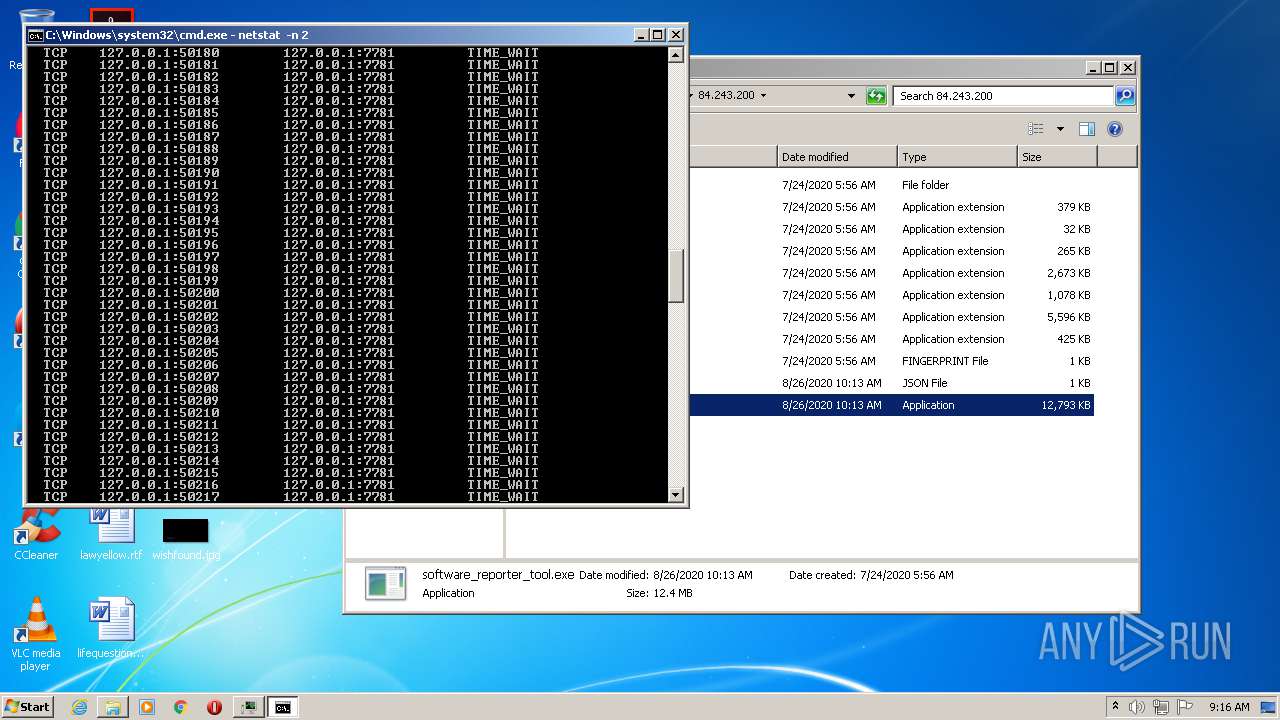Select the 379 KB Application extension row
The image size is (1280, 720).
point(891,207)
